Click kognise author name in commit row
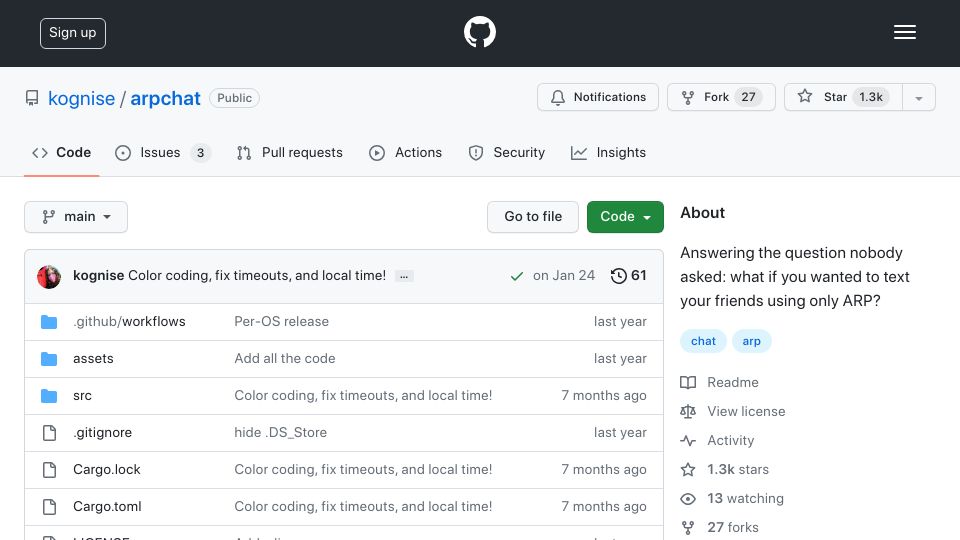960x540 pixels. pos(99,276)
